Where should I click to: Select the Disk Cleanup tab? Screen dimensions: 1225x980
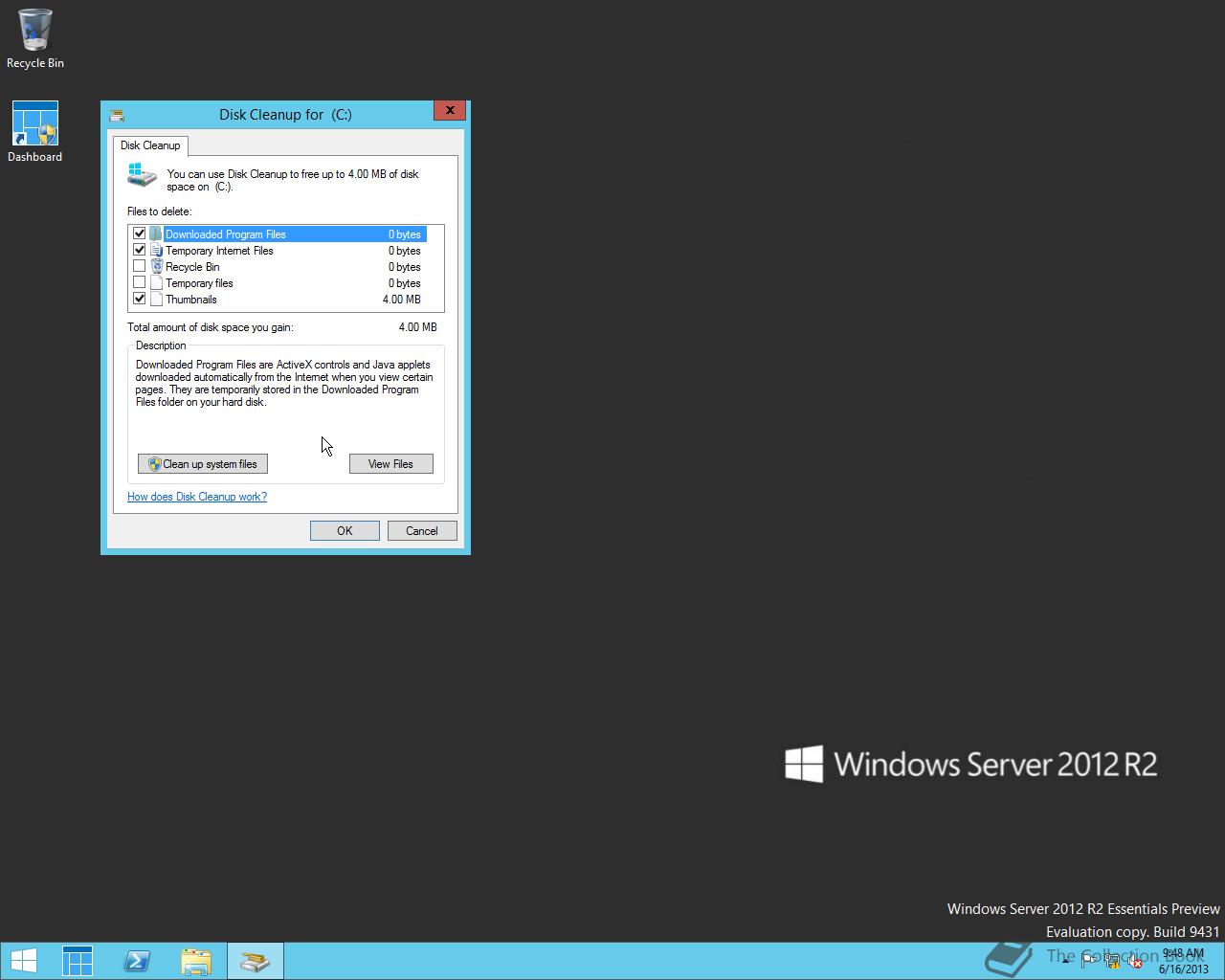pos(150,145)
